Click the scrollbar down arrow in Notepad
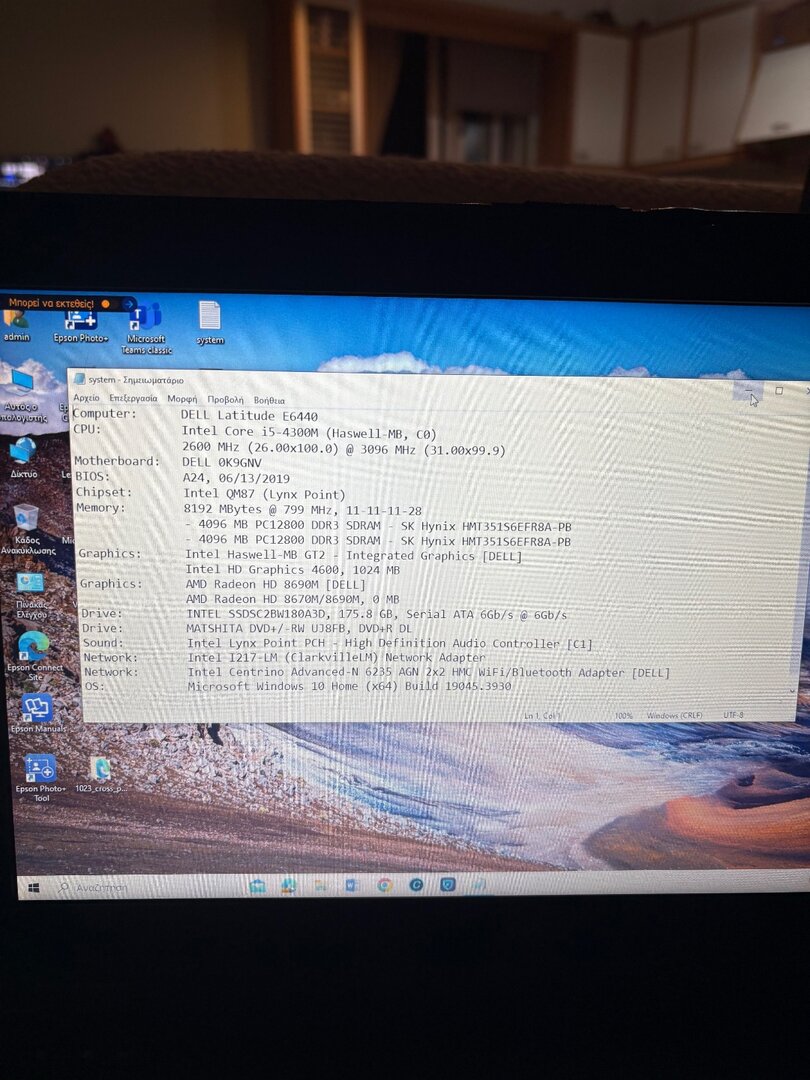The width and height of the screenshot is (810, 1080). [x=793, y=691]
